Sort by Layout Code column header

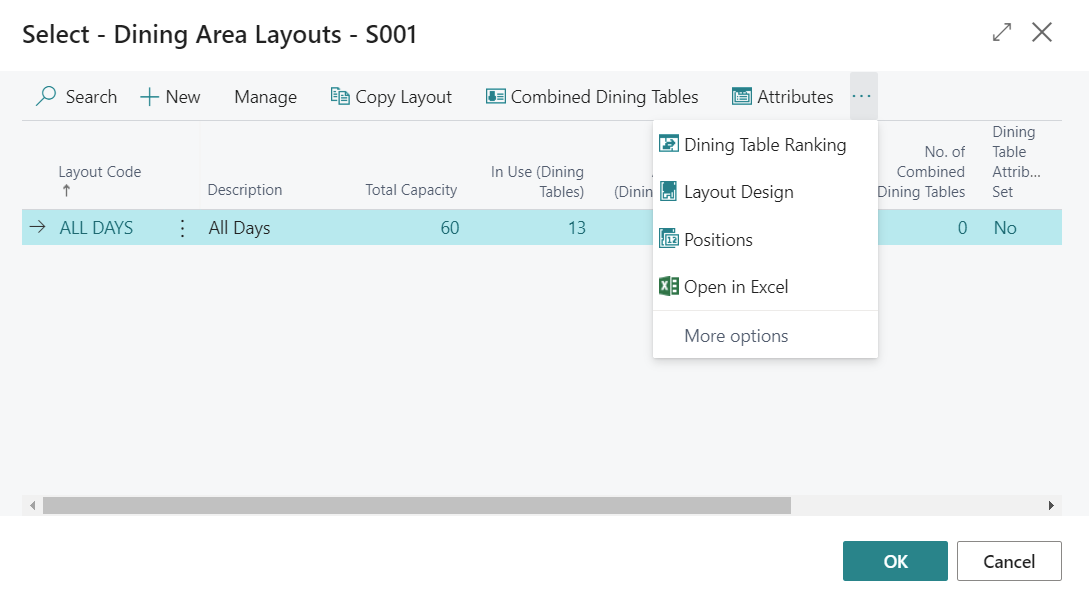(x=99, y=172)
